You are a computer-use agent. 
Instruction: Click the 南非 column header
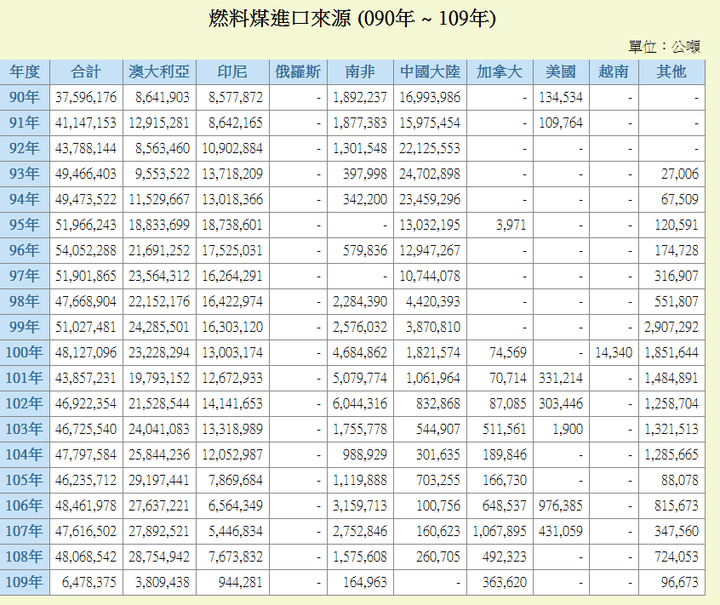pyautogui.click(x=360, y=72)
